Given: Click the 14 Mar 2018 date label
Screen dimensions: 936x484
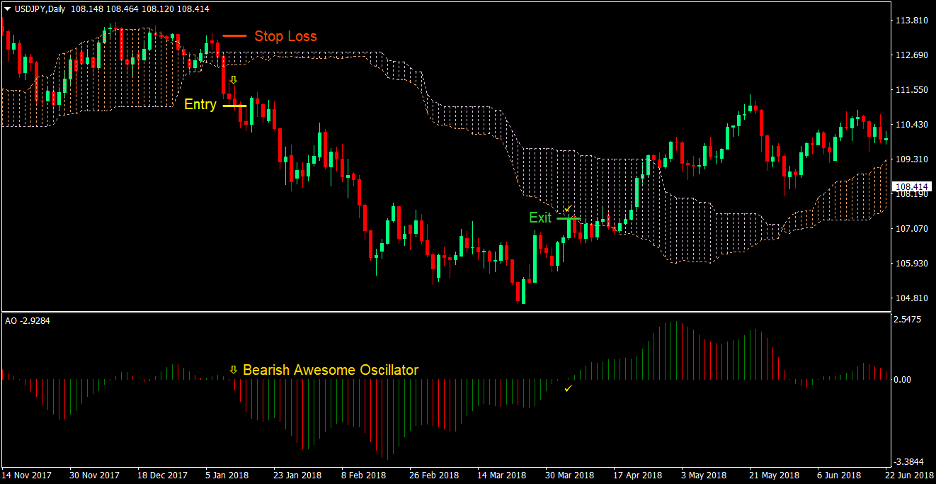Looking at the screenshot, I should point(502,475).
